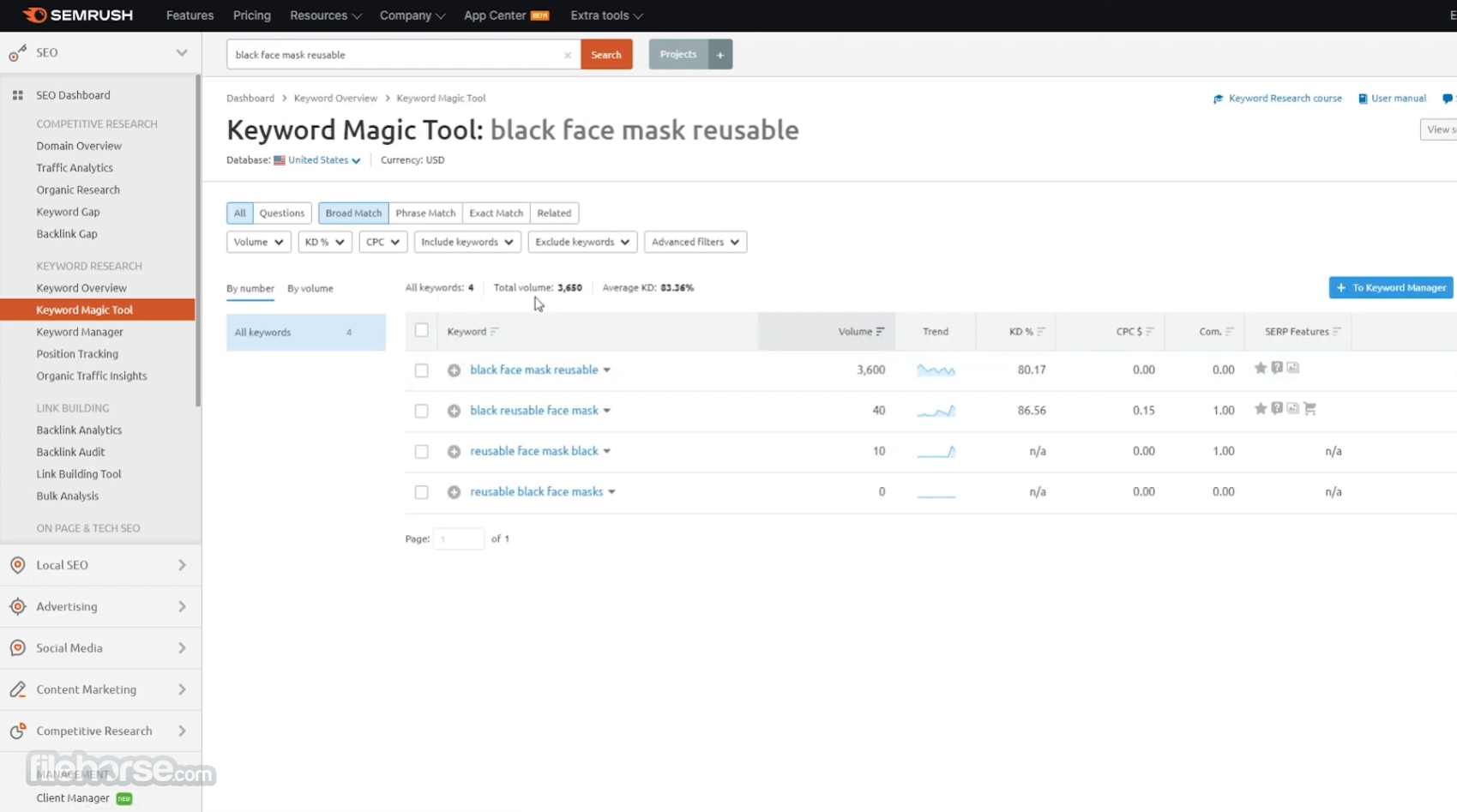Toggle the select-all keywords checkbox
The width and height of the screenshot is (1457, 812).
point(421,330)
